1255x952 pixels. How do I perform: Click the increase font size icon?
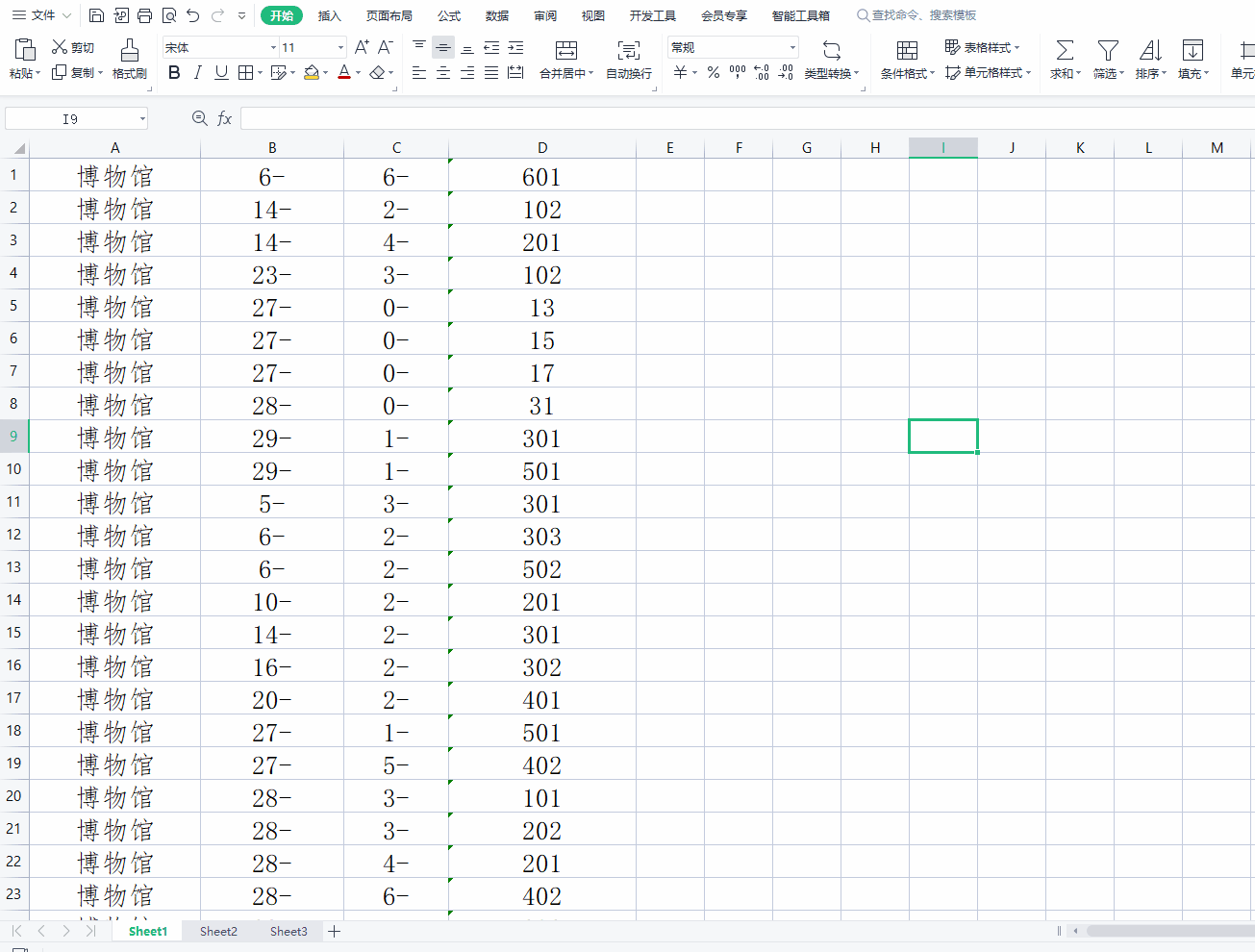(x=362, y=47)
